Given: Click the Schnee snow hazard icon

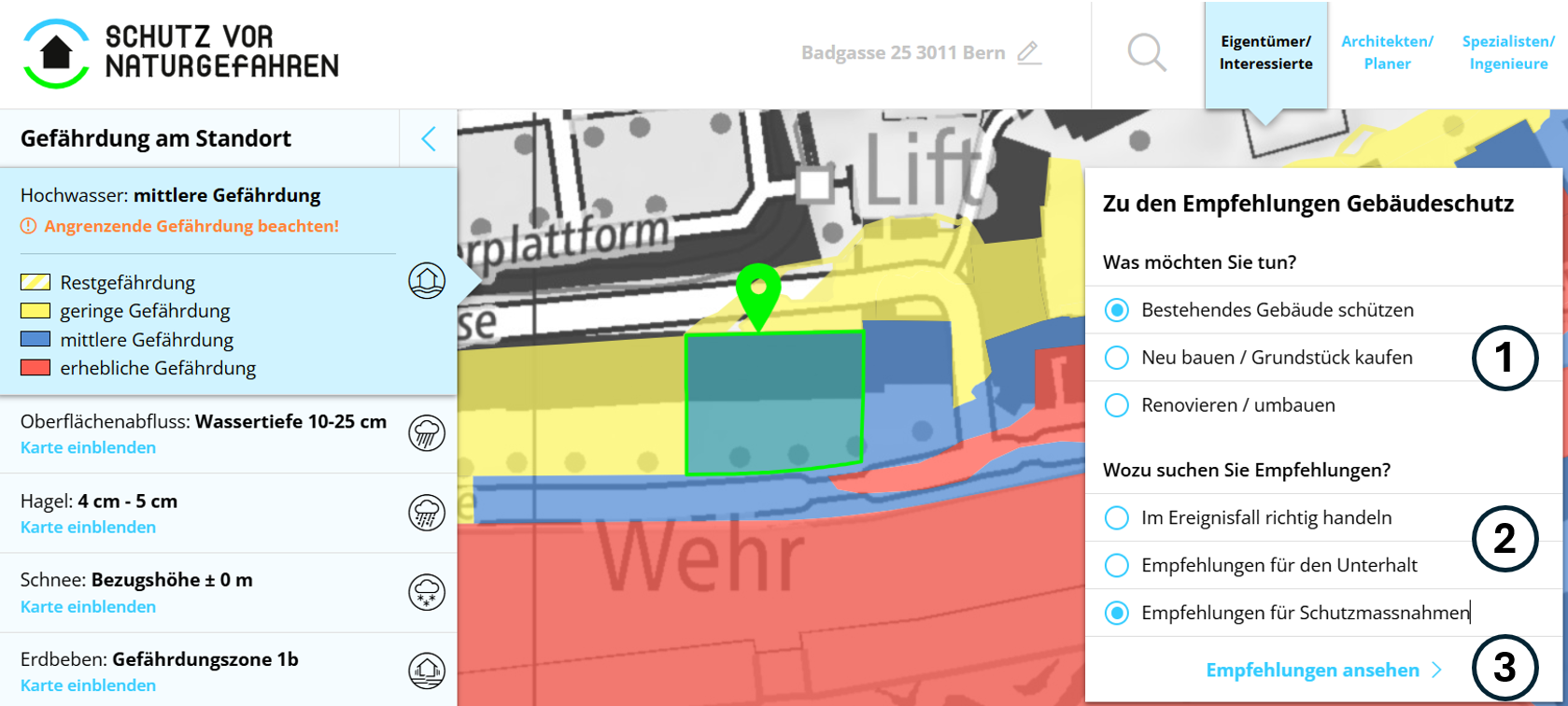Looking at the screenshot, I should [x=427, y=592].
